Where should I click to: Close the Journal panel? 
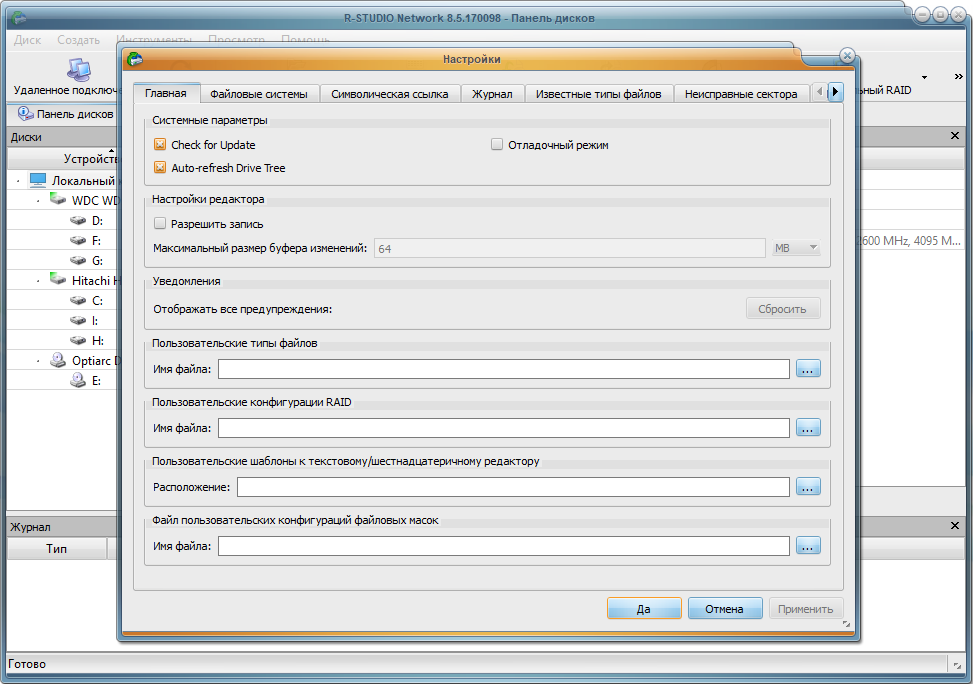click(955, 526)
